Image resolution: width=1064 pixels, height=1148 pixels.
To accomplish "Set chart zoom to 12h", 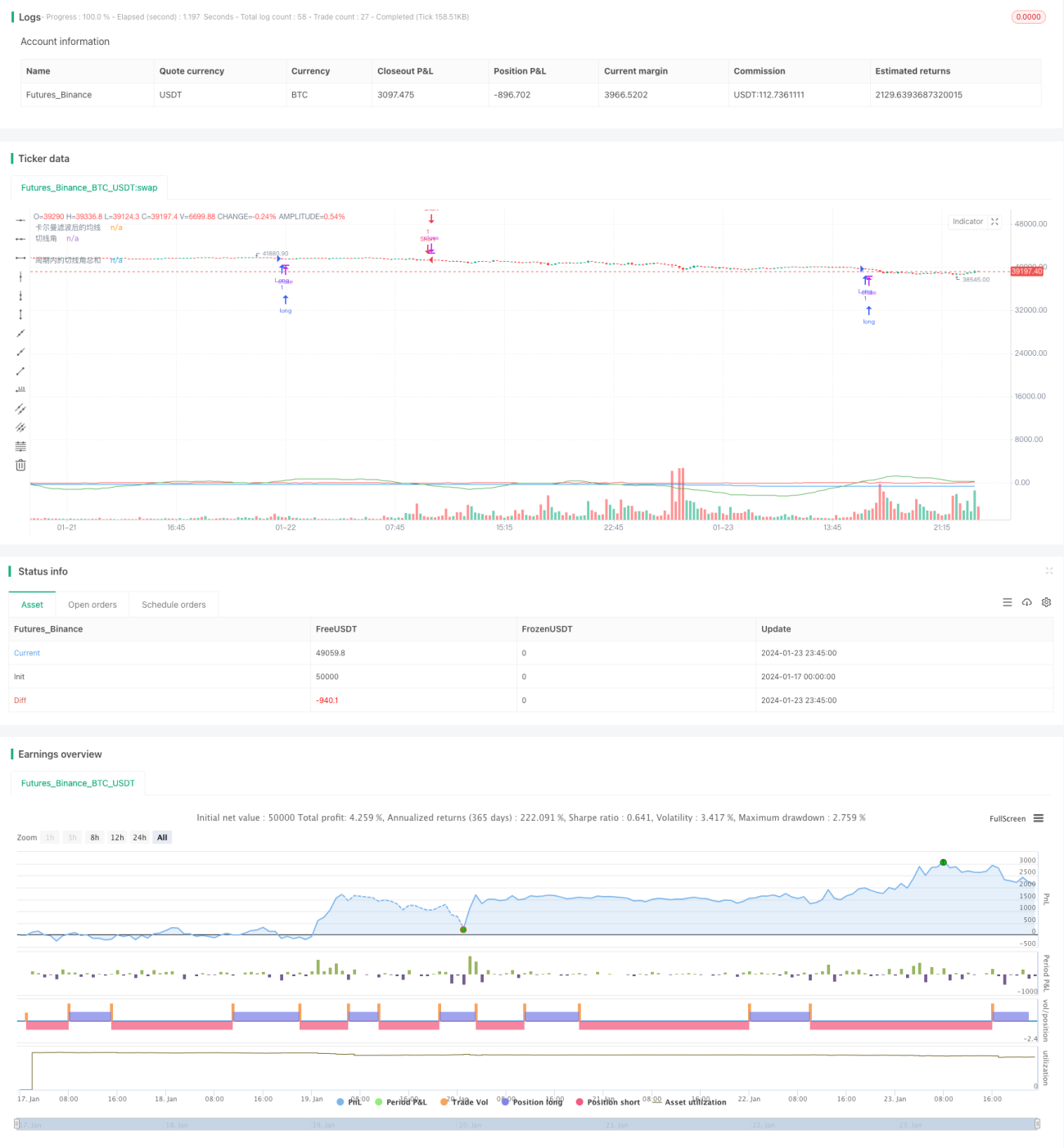I will pos(117,837).
